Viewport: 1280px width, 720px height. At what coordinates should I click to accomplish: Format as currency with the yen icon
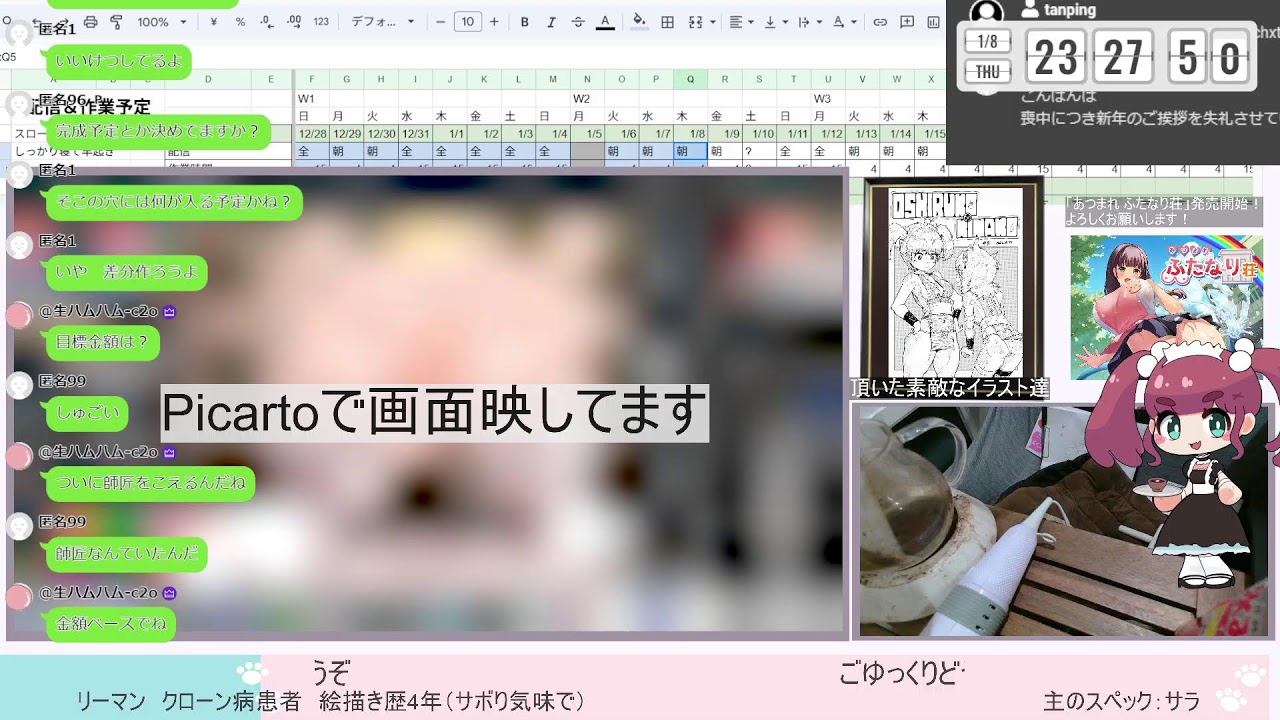click(x=216, y=22)
